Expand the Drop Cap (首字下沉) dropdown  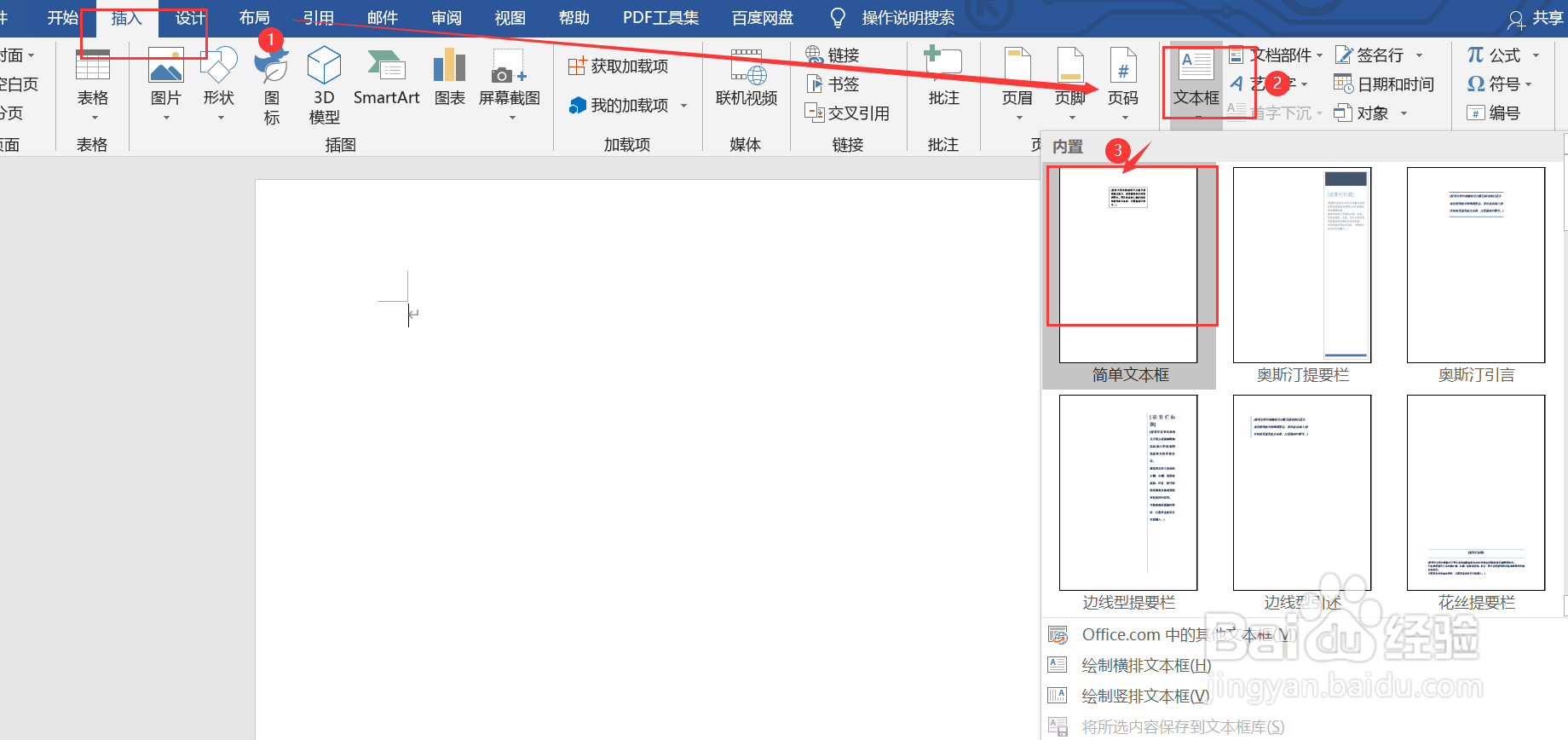point(1319,113)
